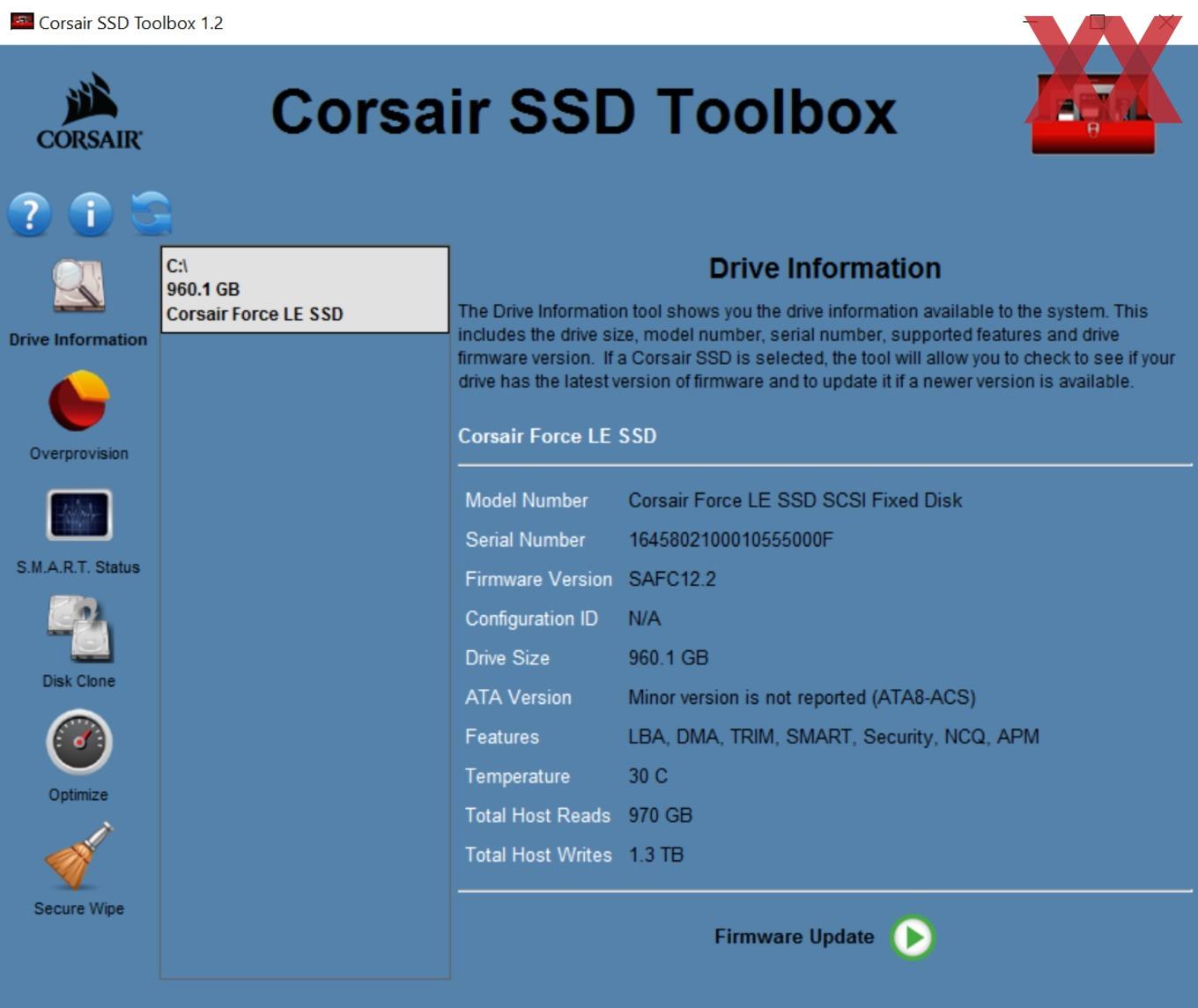1198x1008 pixels.
Task: Open the Optimize gauge icon
Action: pyautogui.click(x=79, y=742)
